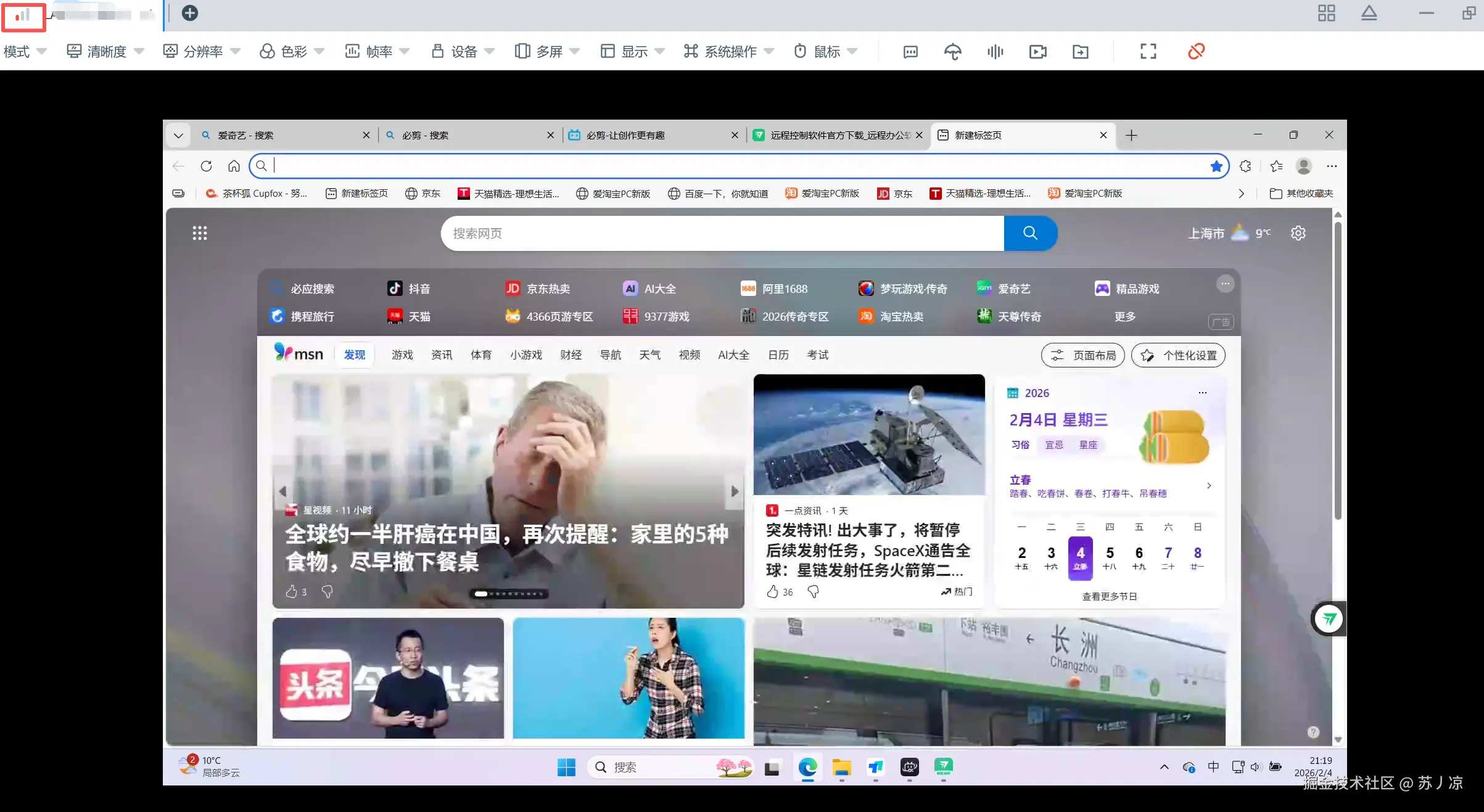1484x812 pixels.
Task: Toggle the favorite star in address bar
Action: tap(1216, 166)
